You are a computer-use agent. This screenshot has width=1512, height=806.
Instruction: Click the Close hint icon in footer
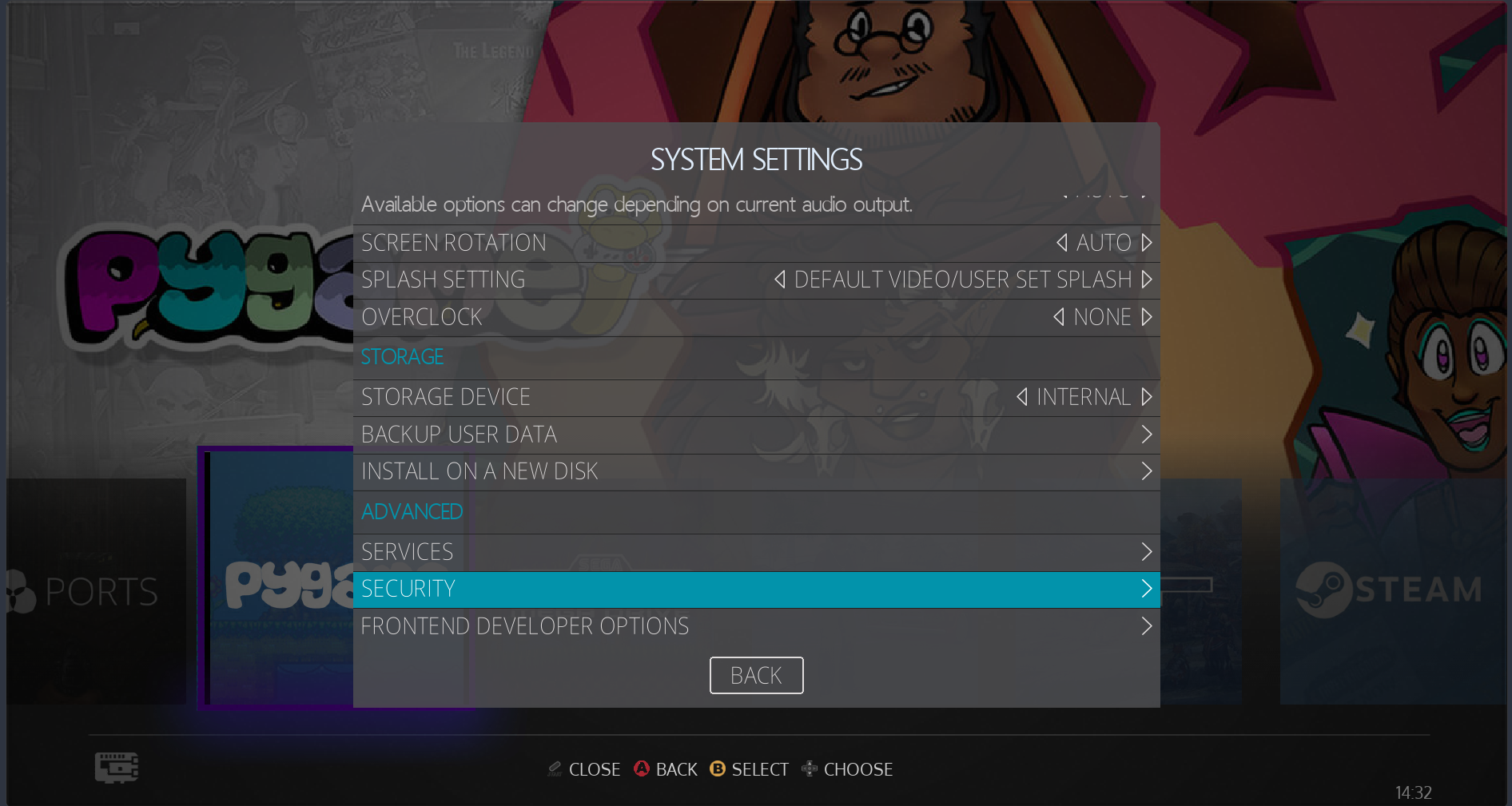[x=555, y=768]
